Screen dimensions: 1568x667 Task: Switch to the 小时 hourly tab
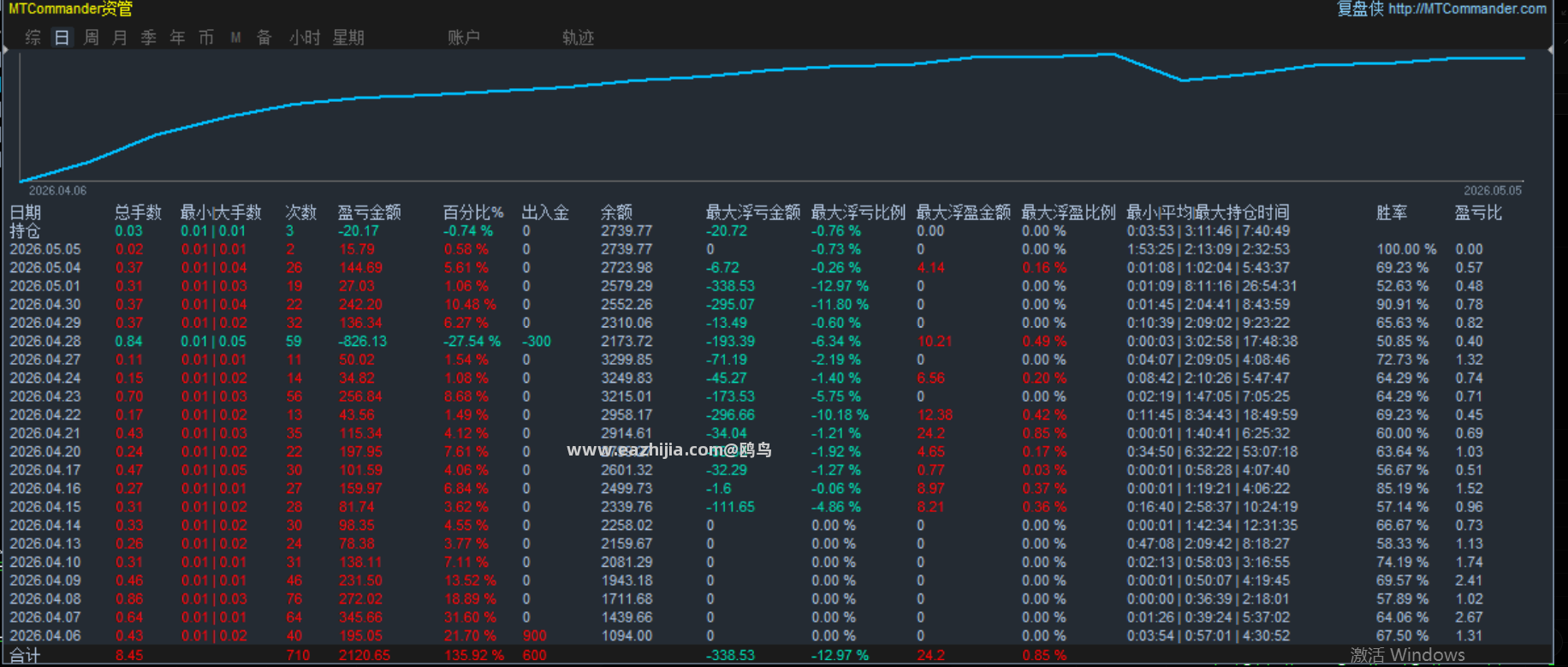point(305,38)
